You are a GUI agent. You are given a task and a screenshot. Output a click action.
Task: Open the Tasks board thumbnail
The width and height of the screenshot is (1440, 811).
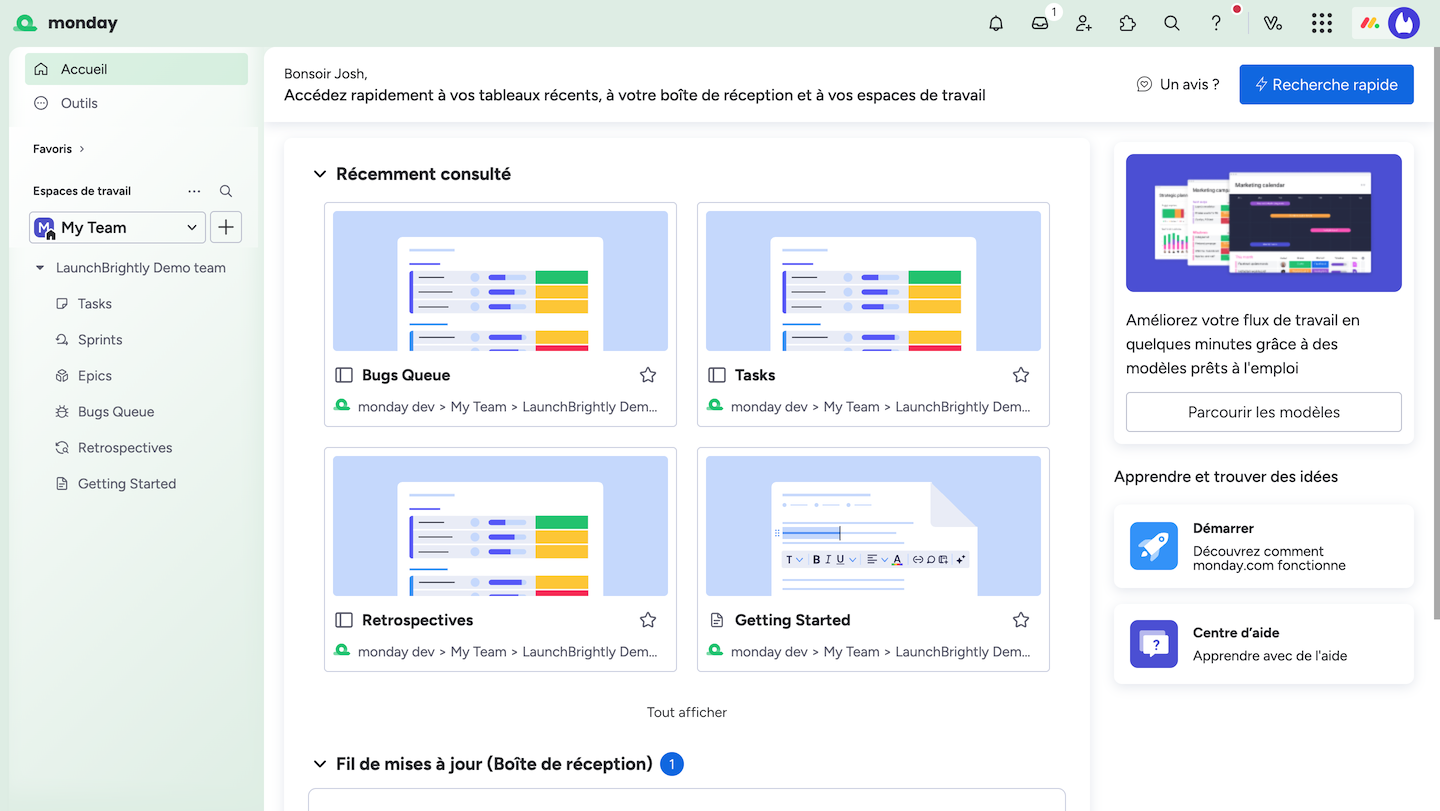tap(873, 281)
